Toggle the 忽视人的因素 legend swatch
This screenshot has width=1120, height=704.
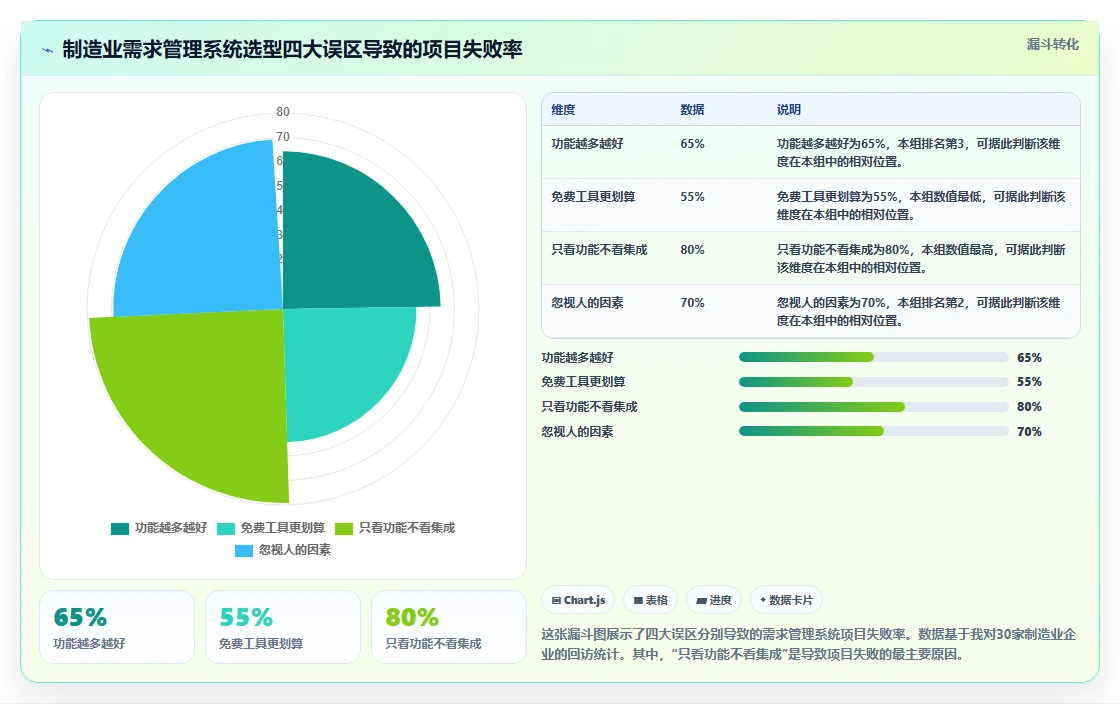pos(244,550)
